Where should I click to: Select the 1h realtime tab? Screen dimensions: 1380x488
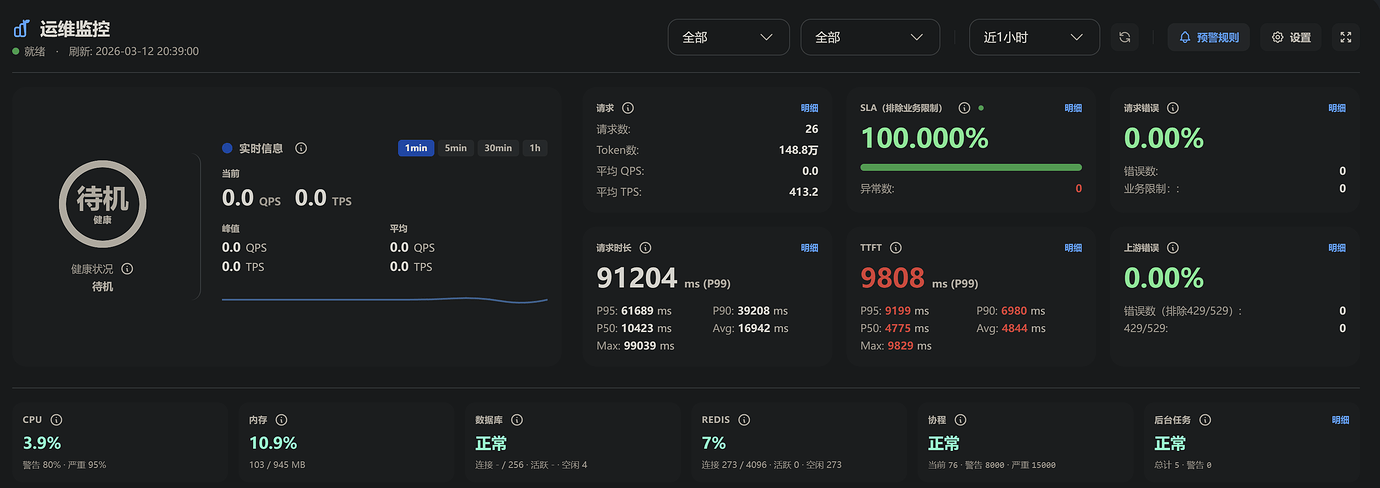click(535, 148)
